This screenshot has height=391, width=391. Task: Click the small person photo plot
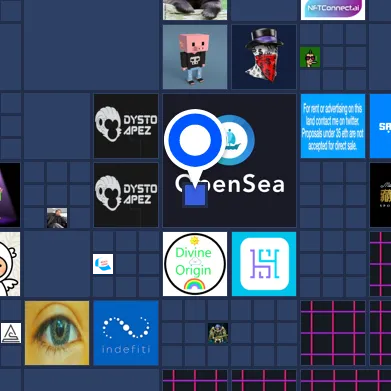57,218
